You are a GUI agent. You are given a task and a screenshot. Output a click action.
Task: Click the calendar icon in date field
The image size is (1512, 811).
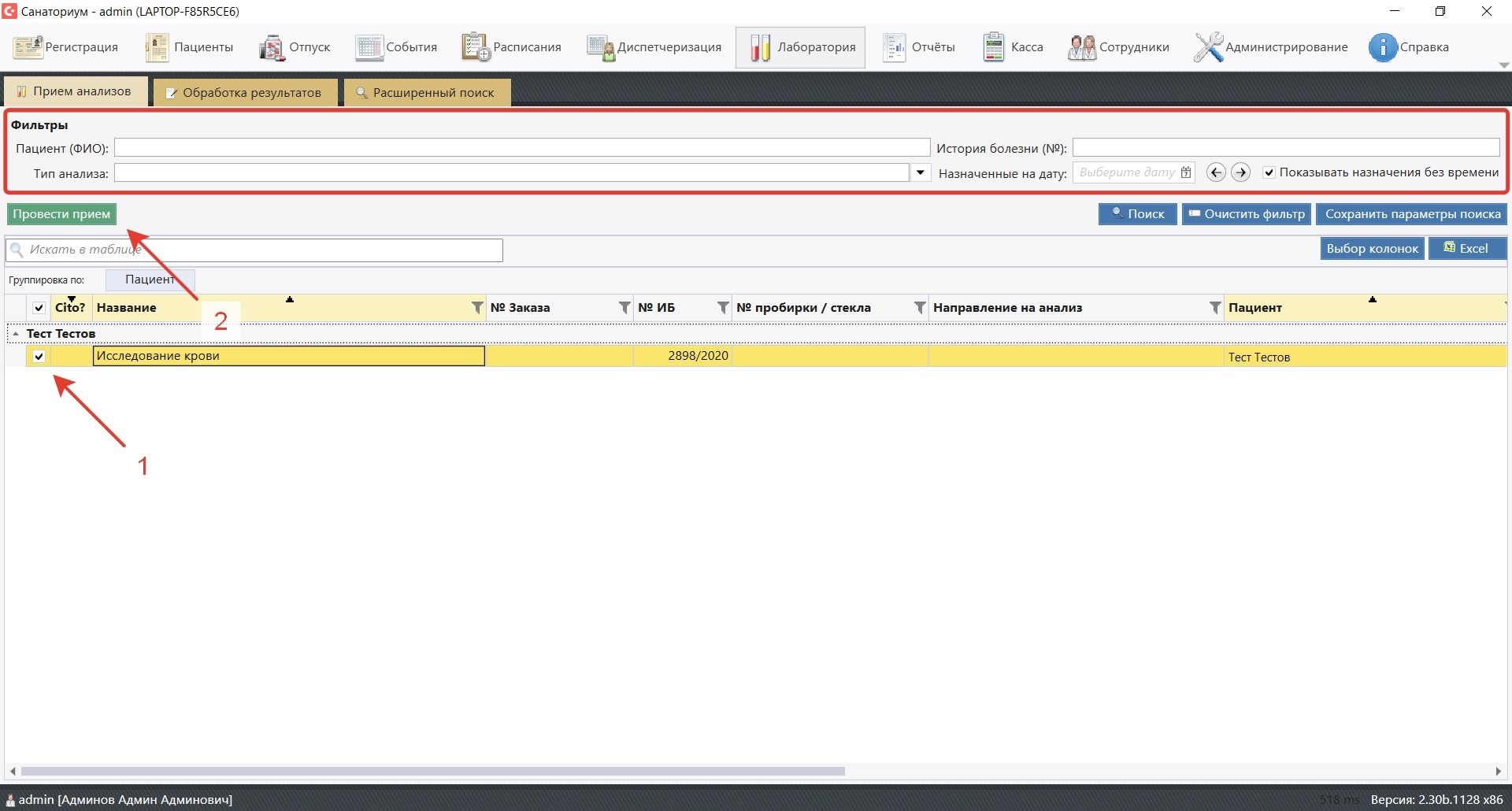(1186, 172)
